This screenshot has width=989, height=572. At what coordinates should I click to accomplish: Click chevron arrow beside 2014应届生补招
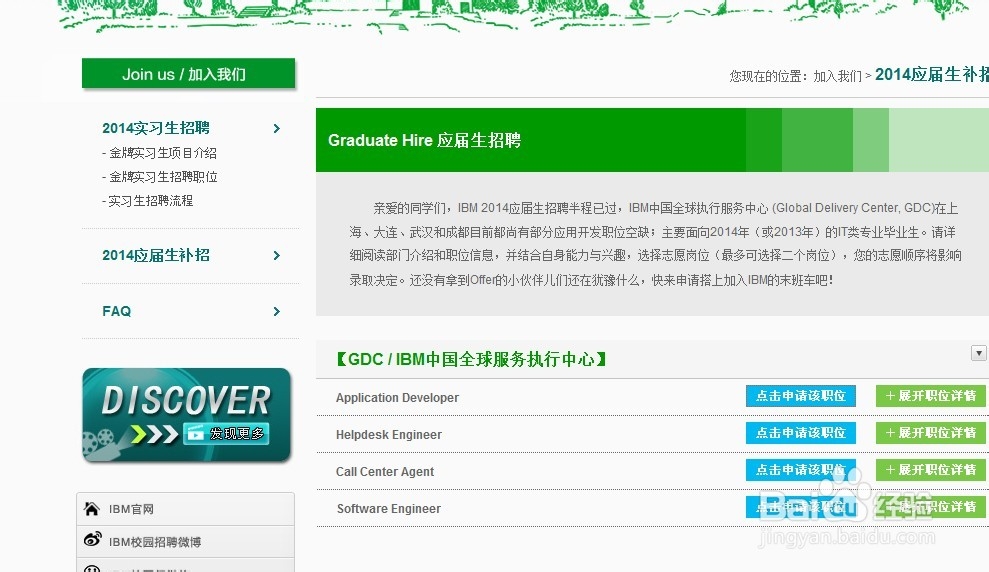[x=276, y=255]
